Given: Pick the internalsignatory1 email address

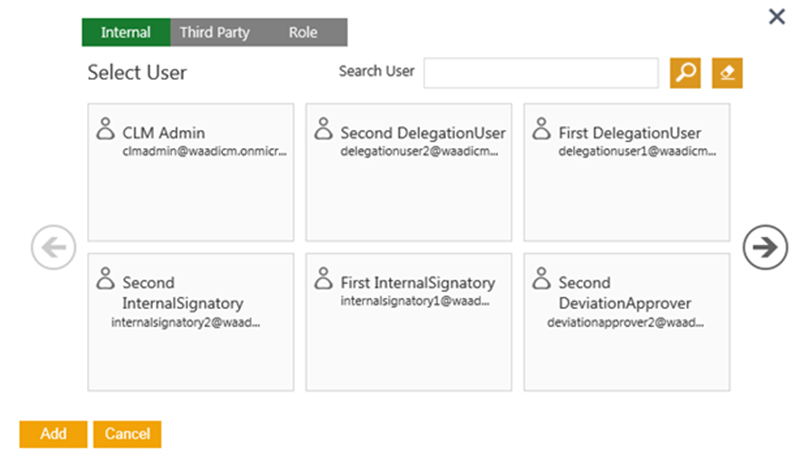Looking at the screenshot, I should pyautogui.click(x=417, y=300).
